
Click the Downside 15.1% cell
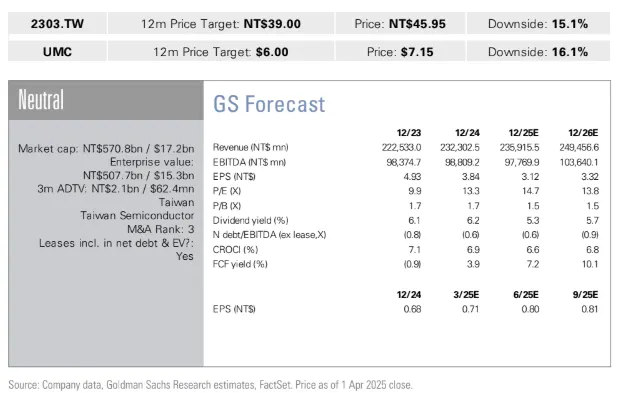538,23
